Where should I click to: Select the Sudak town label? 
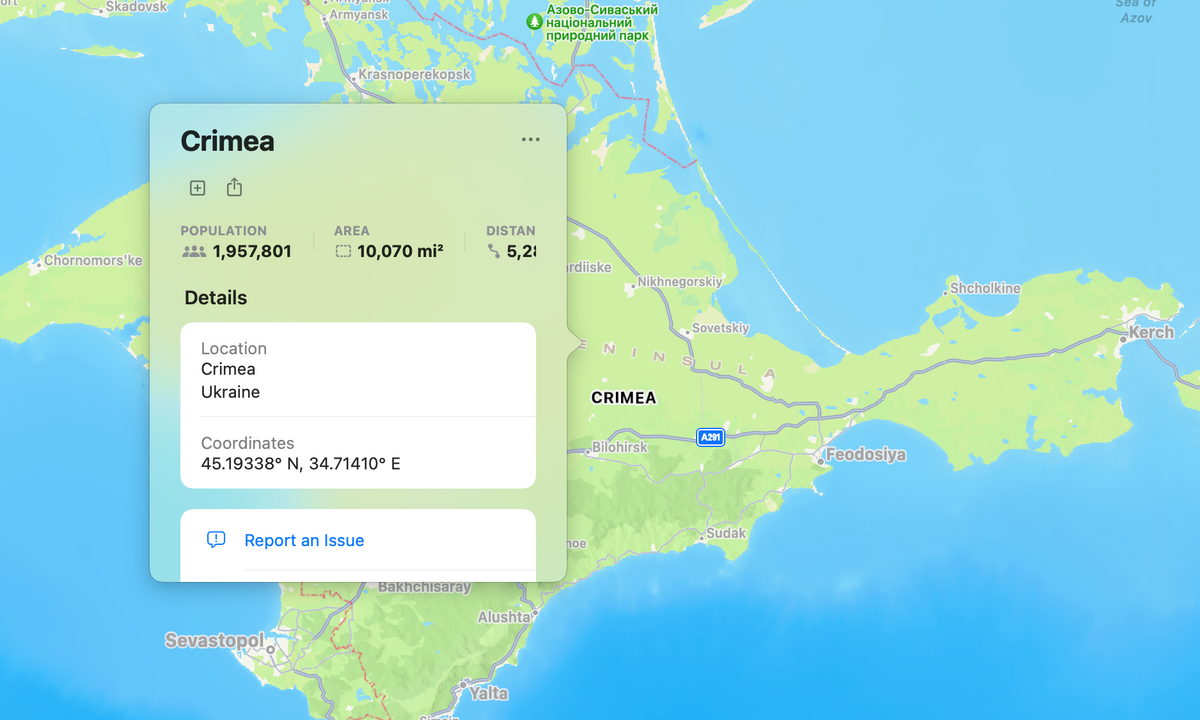point(726,533)
